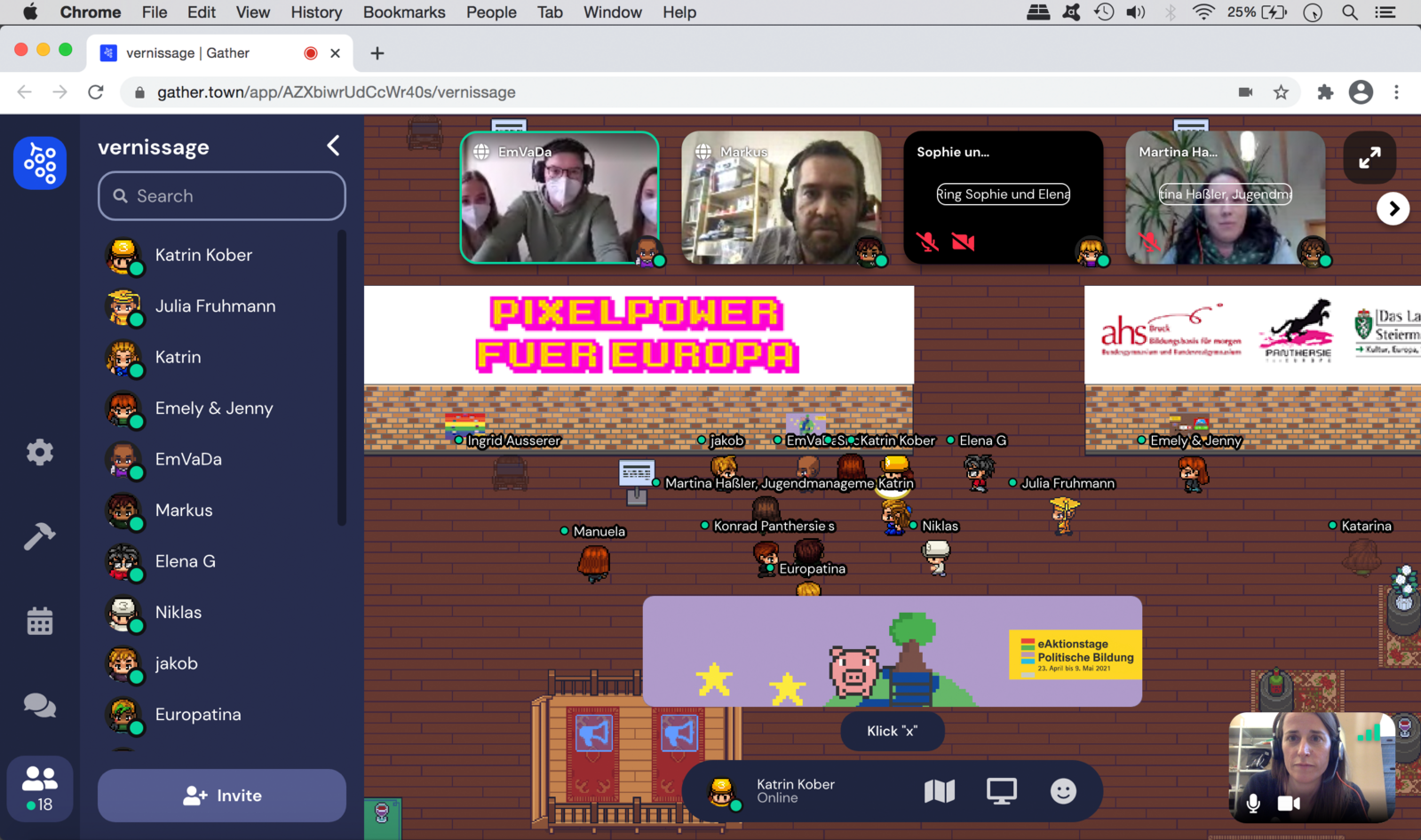Screen dimensions: 1421x840
Task: Click the Markus video thumbnail
Action: [782, 198]
